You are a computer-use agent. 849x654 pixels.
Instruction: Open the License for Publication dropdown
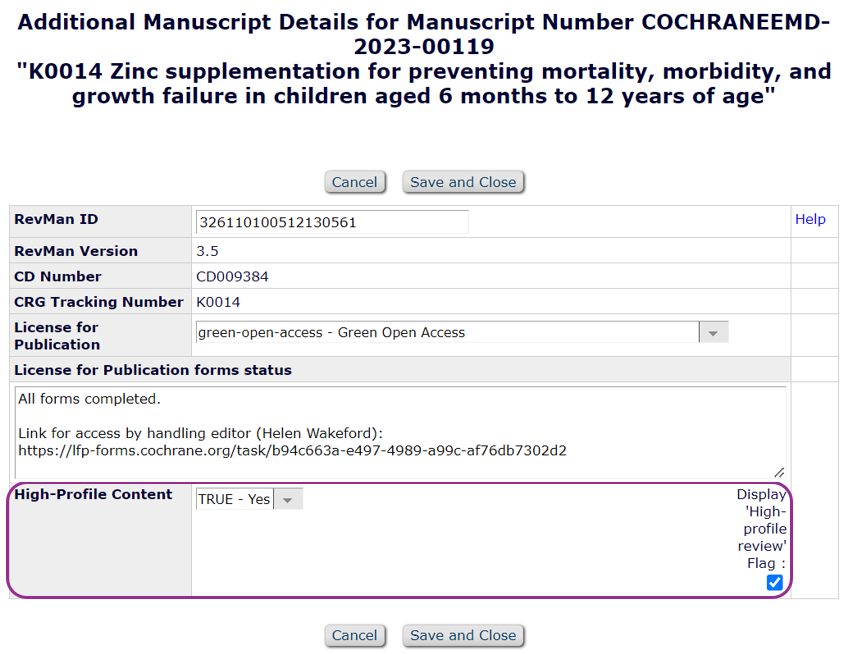(461, 332)
